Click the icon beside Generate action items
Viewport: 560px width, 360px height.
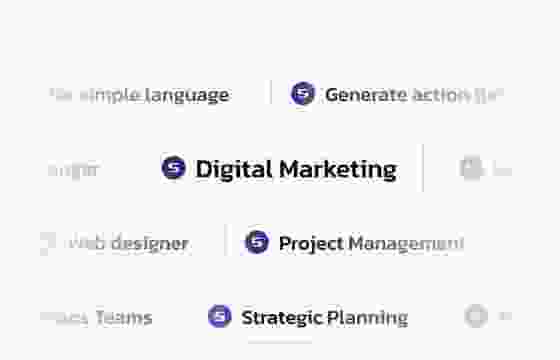click(303, 94)
